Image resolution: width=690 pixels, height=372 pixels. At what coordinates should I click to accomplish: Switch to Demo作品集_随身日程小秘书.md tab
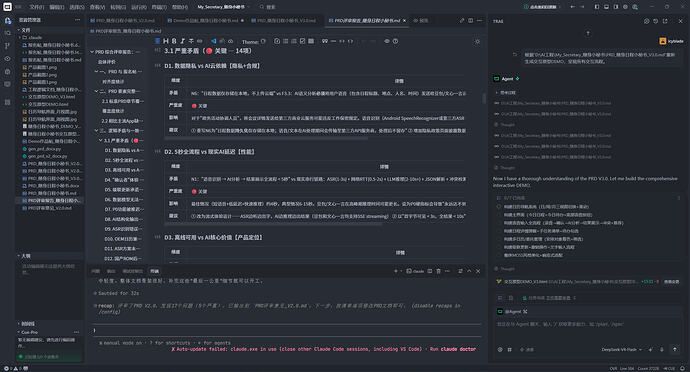(x=205, y=21)
